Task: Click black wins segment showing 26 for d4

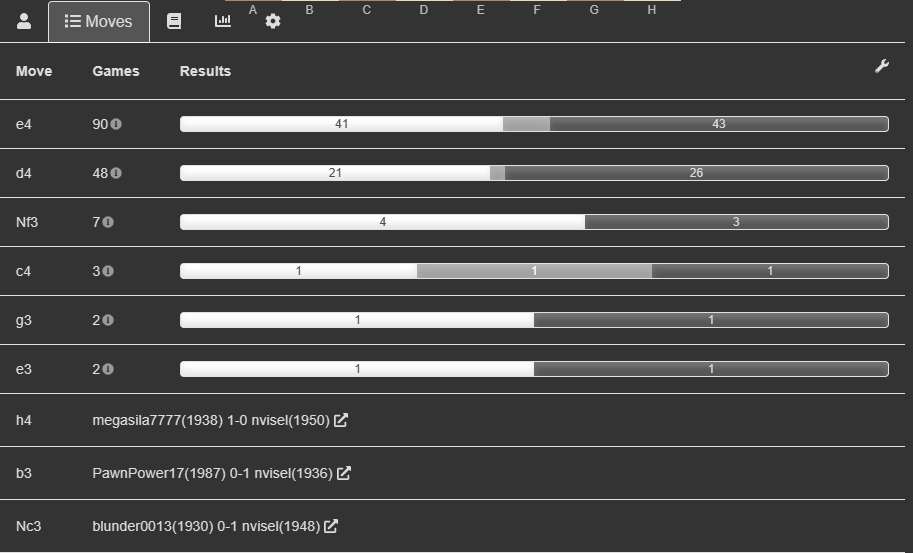Action: 696,173
